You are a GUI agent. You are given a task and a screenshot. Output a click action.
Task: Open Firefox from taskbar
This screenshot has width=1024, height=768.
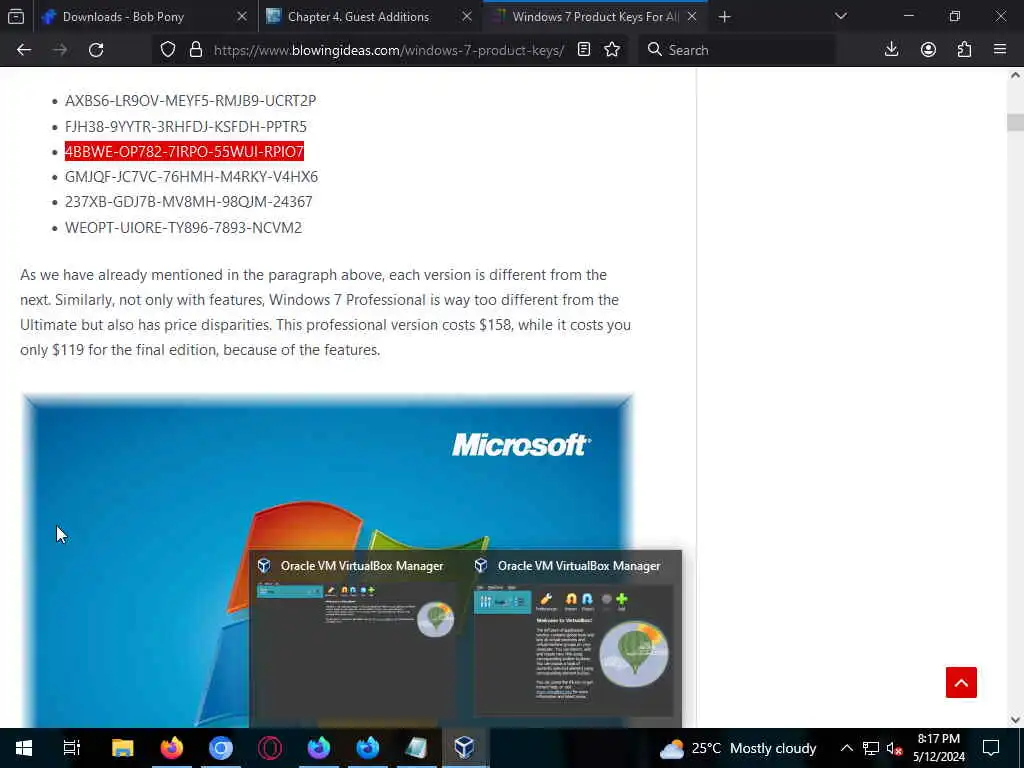[x=172, y=748]
